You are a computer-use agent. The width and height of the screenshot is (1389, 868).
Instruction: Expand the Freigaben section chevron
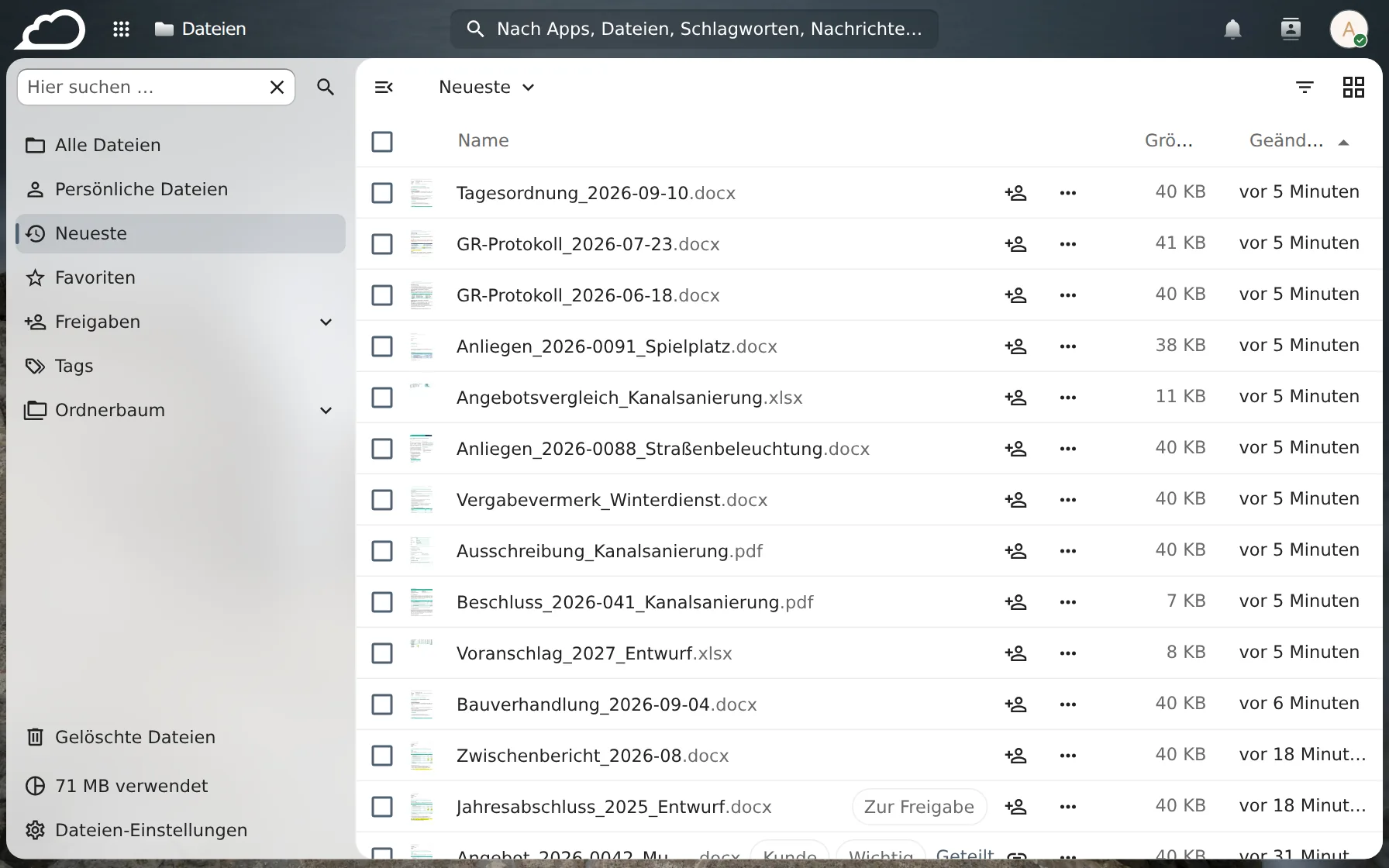click(326, 322)
